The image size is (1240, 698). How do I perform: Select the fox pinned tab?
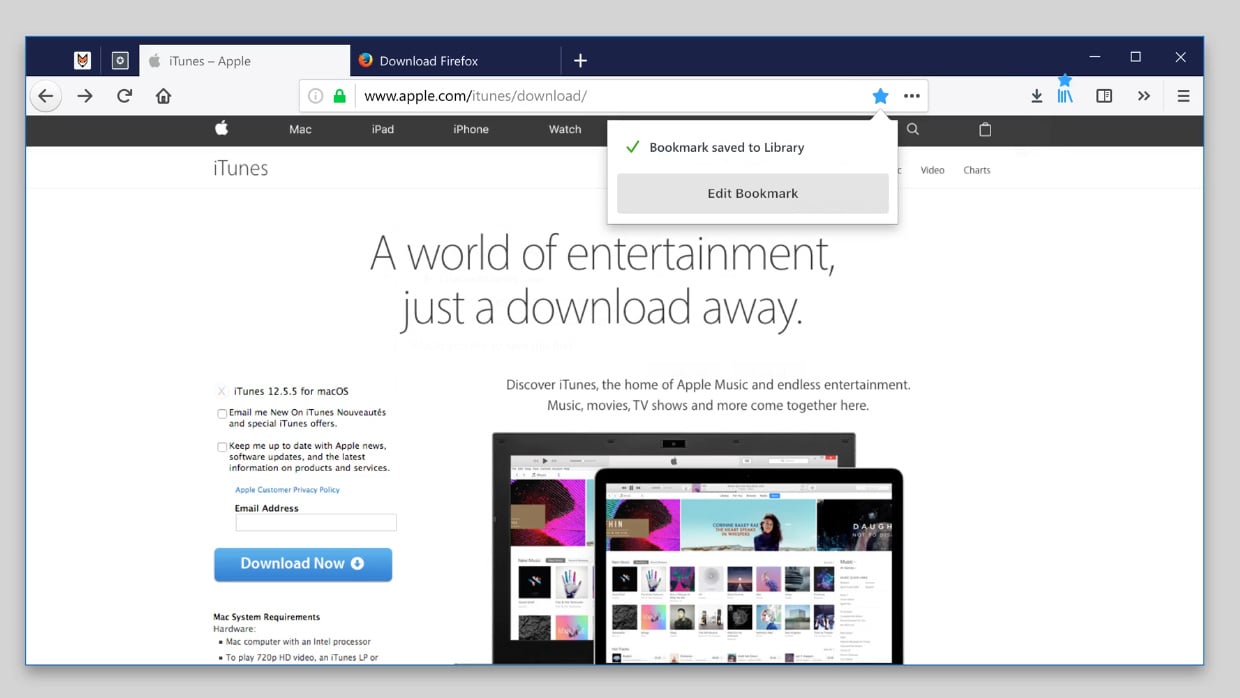coord(82,60)
